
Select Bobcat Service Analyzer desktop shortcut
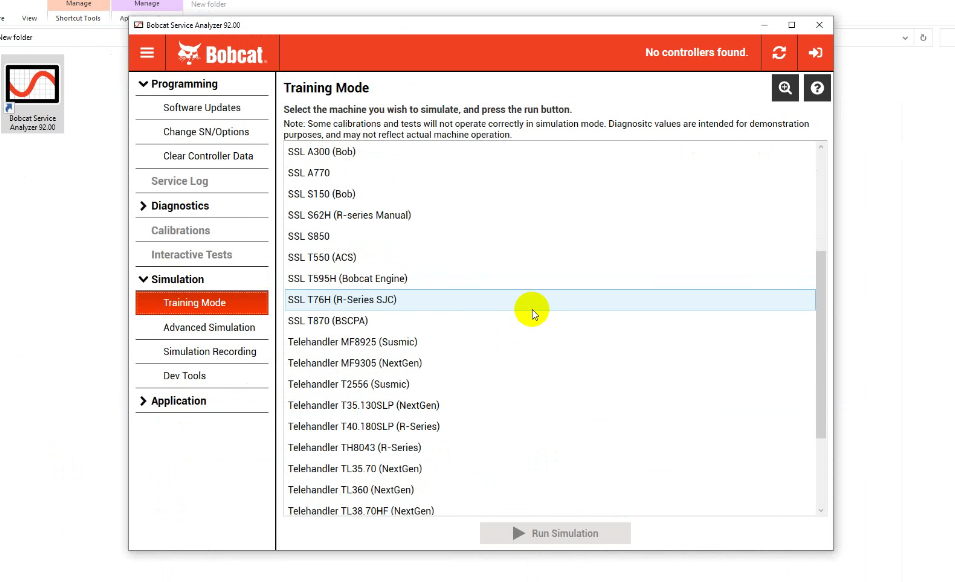coord(32,95)
